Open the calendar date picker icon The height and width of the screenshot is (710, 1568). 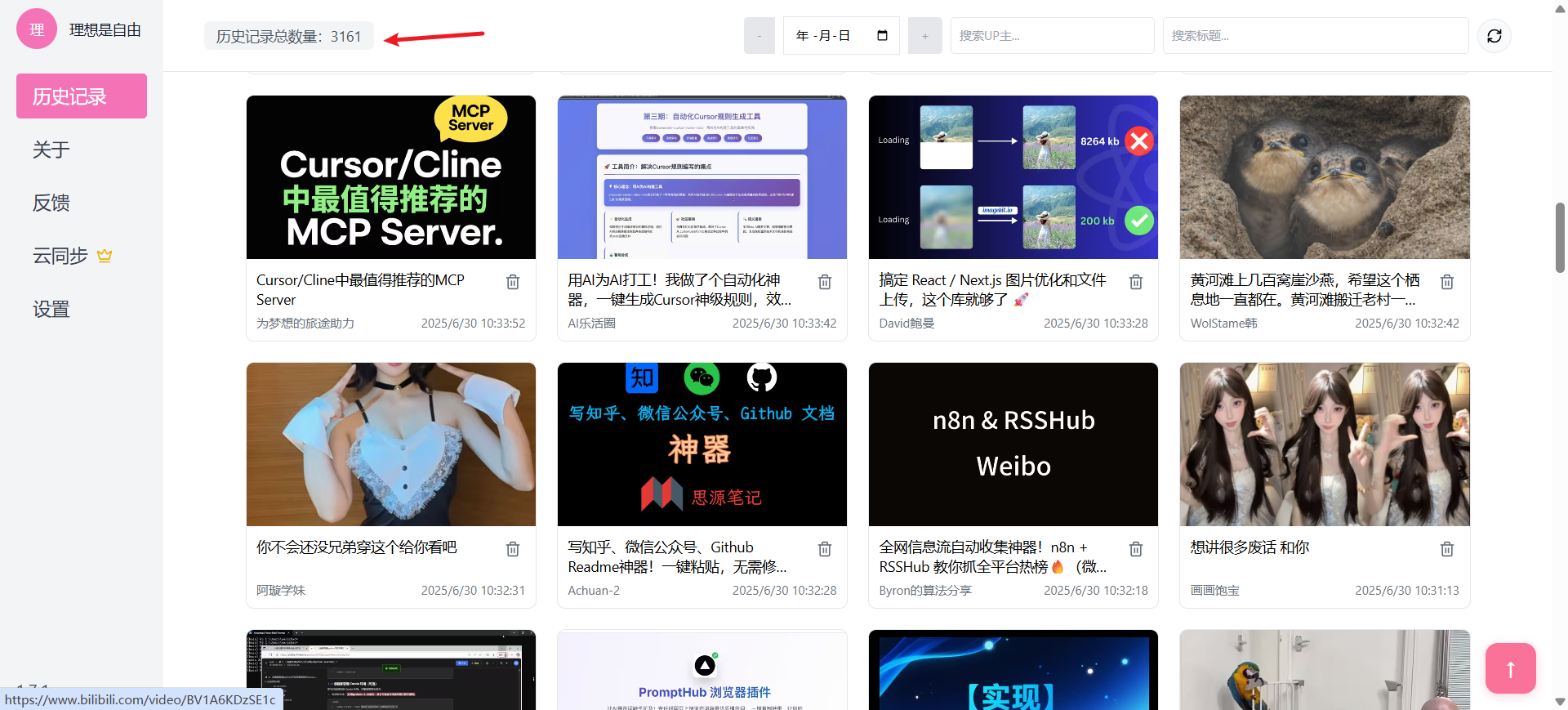pos(882,35)
